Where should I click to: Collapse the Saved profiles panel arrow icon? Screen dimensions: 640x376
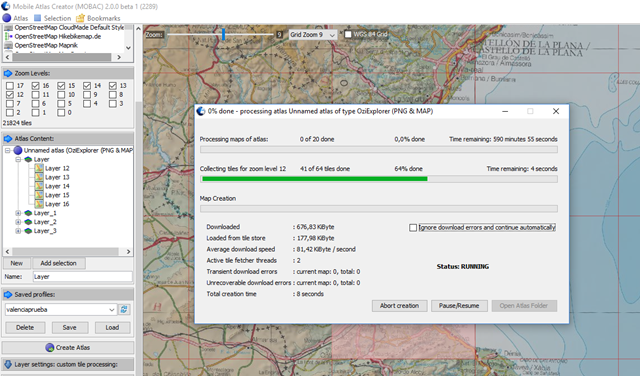8,294
